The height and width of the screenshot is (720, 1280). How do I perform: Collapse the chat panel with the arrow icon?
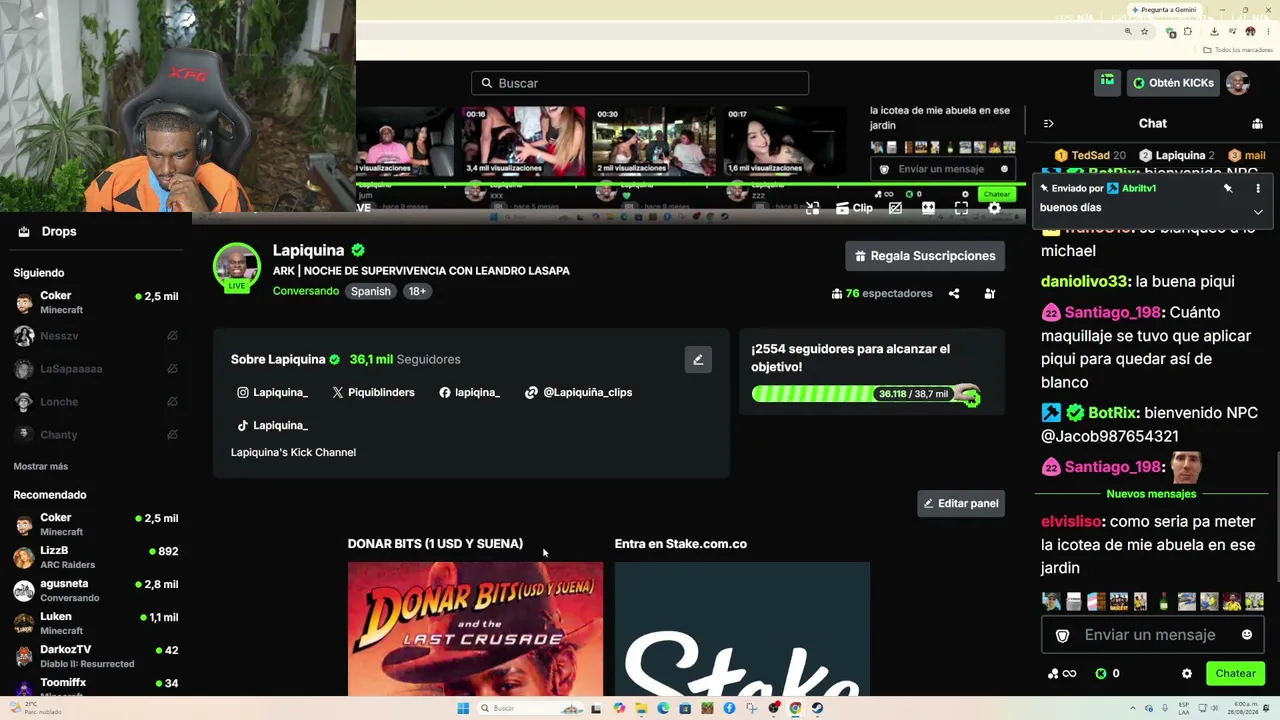click(1048, 124)
